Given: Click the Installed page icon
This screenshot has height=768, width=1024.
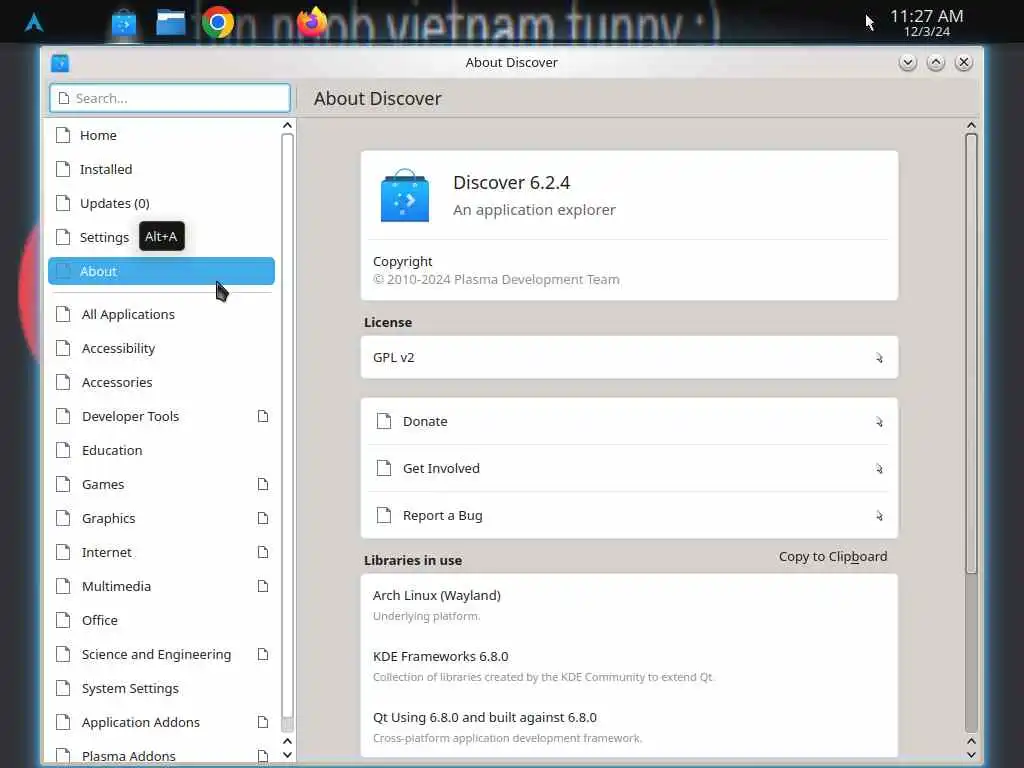Looking at the screenshot, I should click(63, 169).
